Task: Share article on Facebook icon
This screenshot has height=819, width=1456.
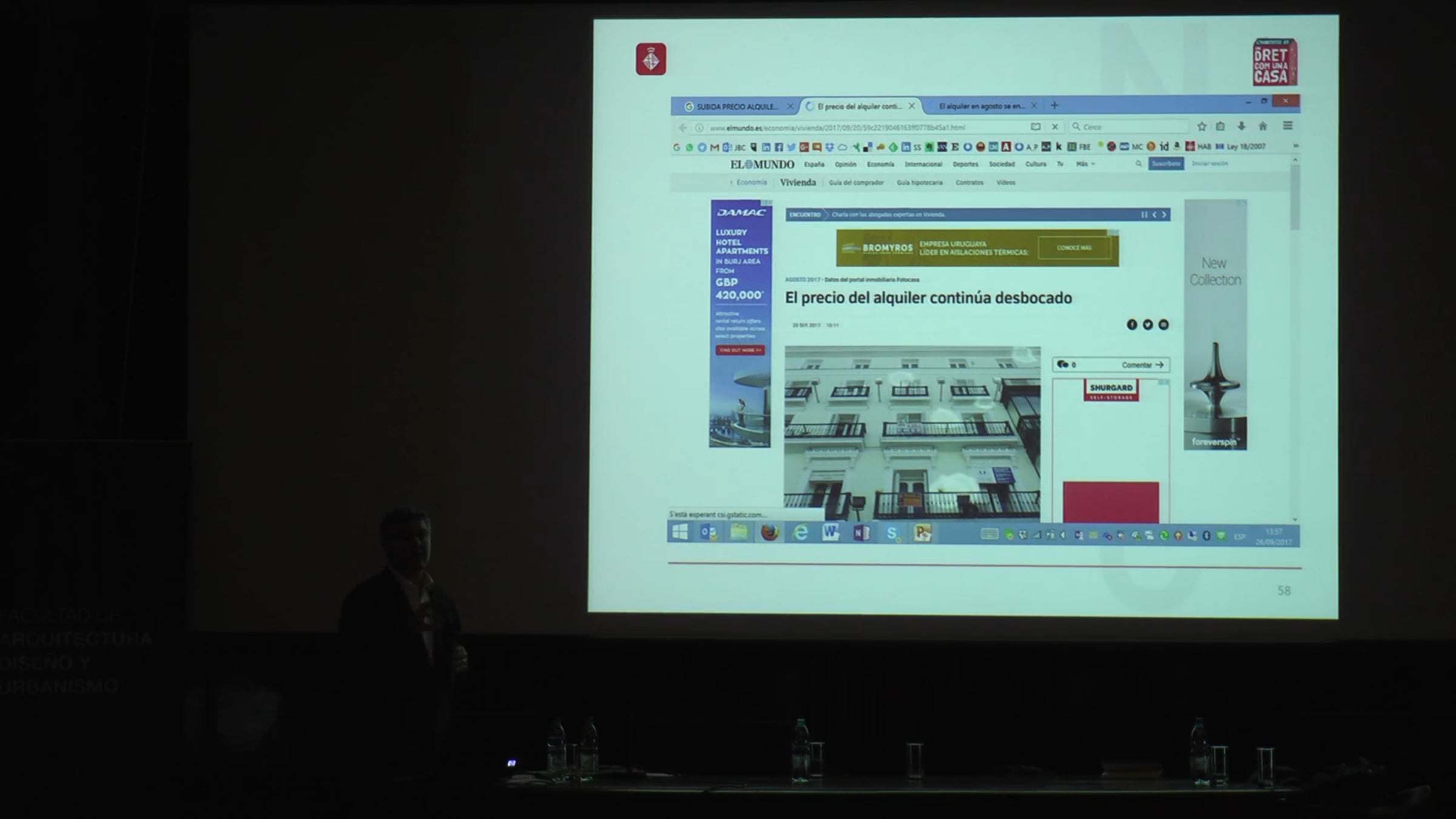Action: pyautogui.click(x=1131, y=325)
